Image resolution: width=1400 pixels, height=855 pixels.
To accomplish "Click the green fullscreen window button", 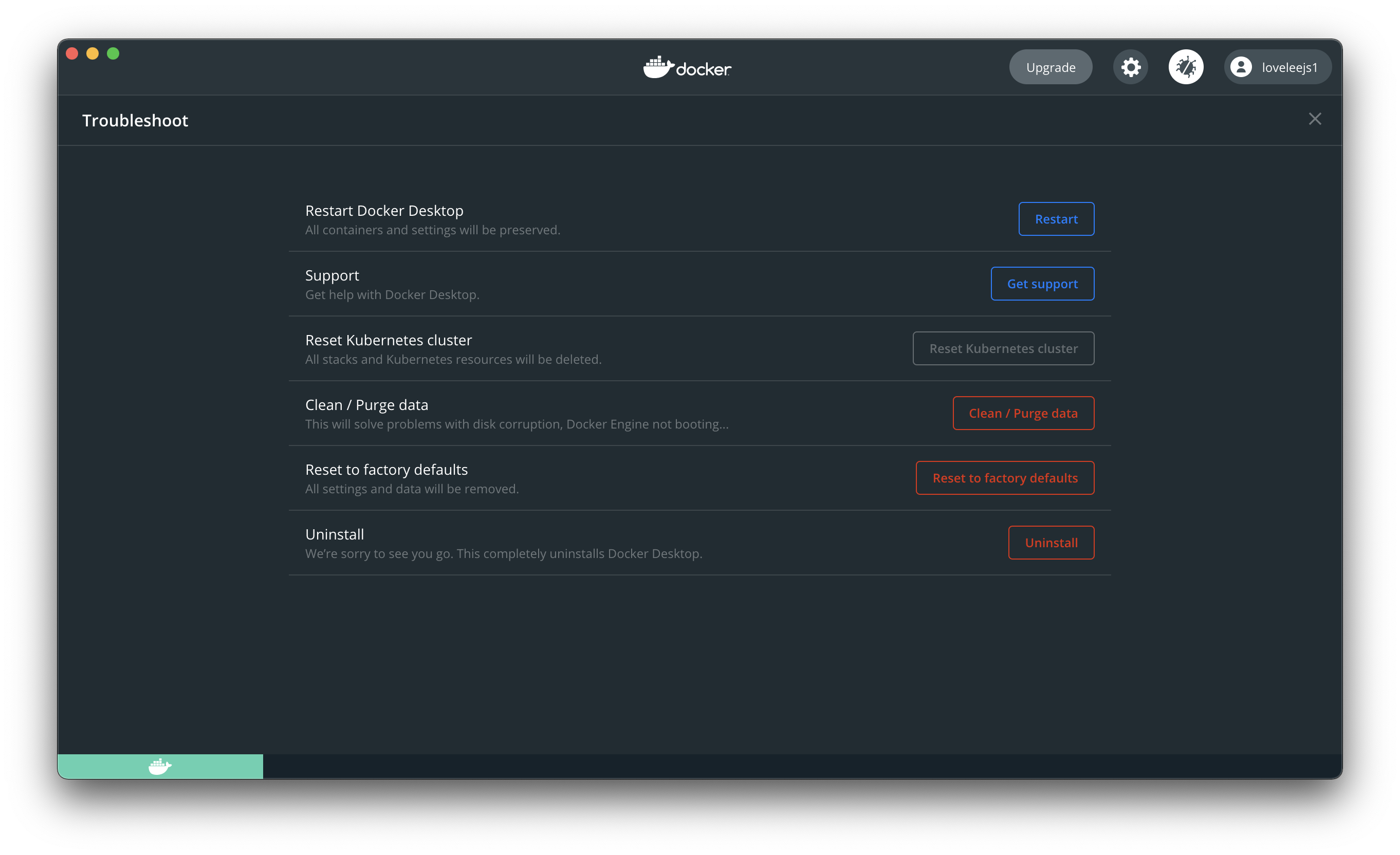I will [x=113, y=53].
